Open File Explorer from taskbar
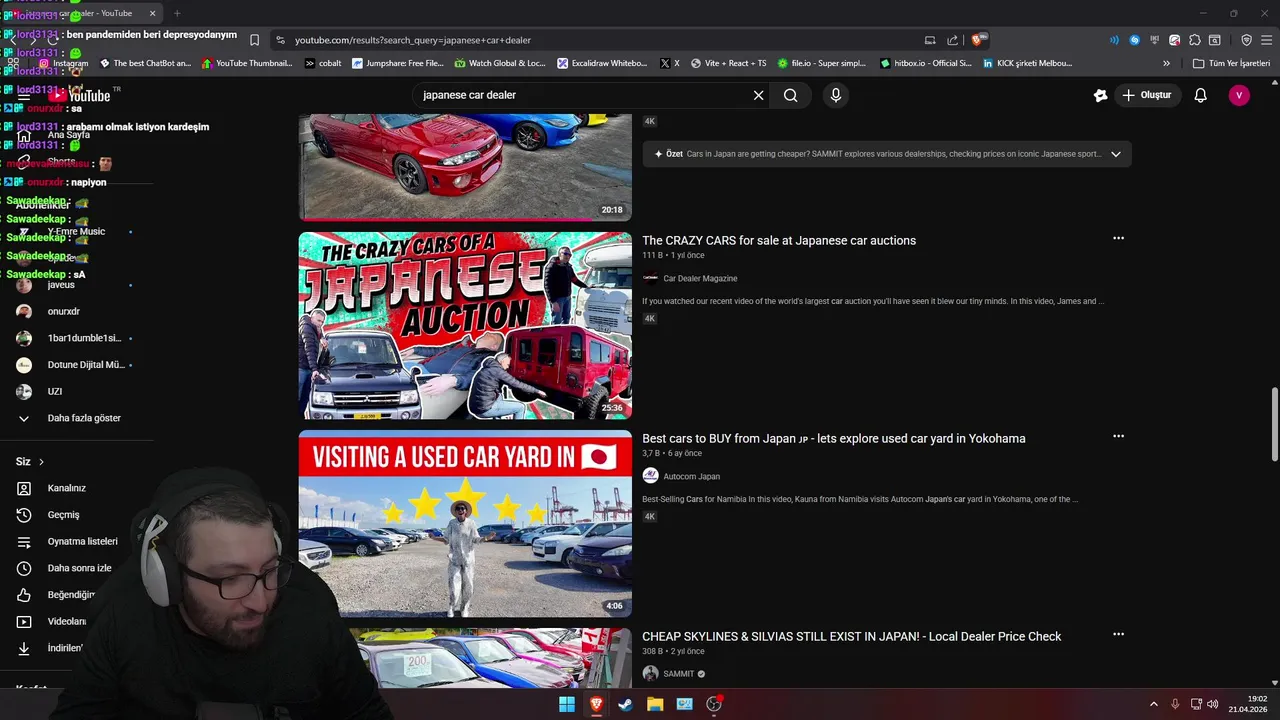The height and width of the screenshot is (720, 1280). [655, 704]
